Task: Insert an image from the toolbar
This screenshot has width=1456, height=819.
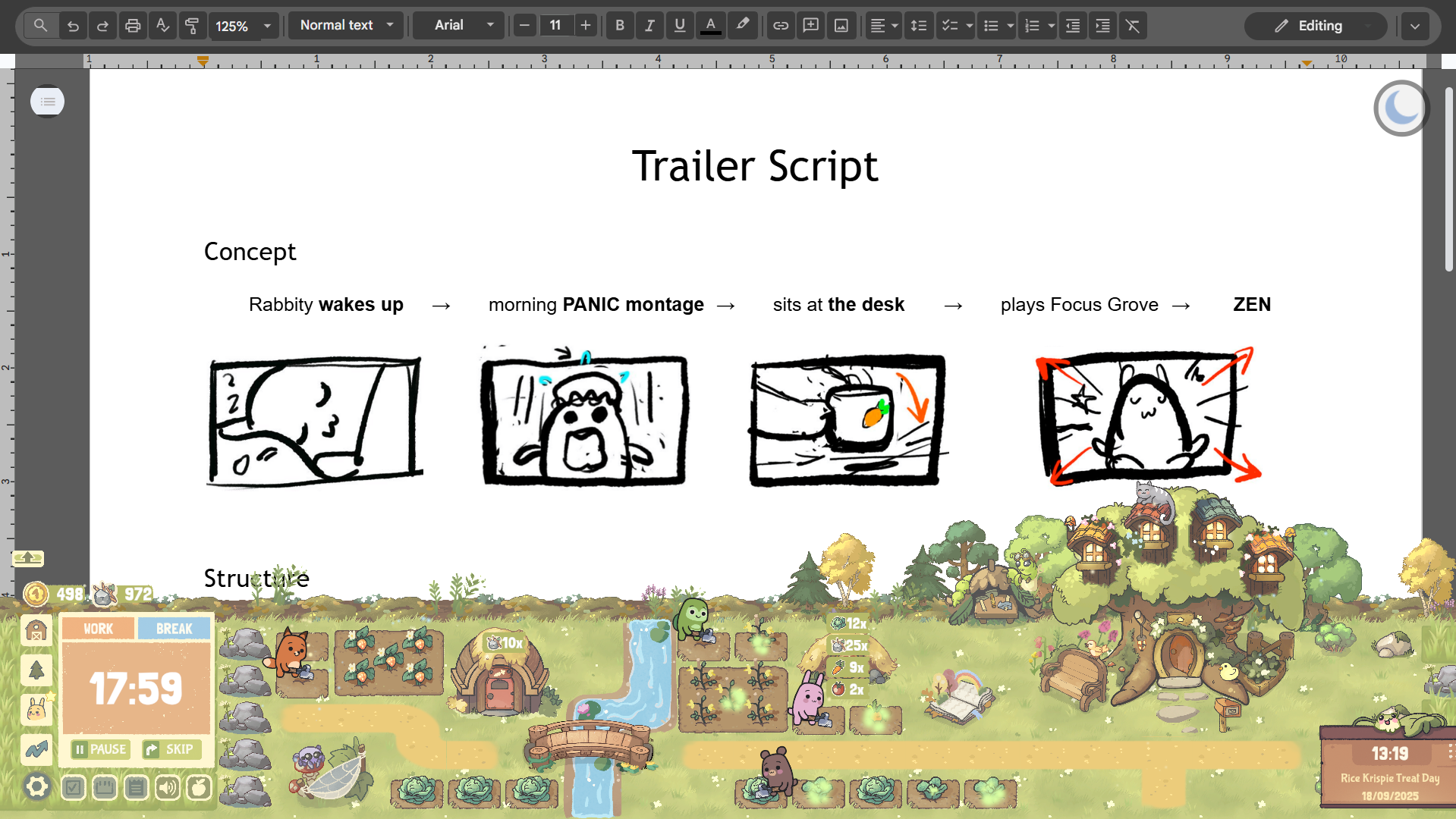Action: pyautogui.click(x=841, y=26)
